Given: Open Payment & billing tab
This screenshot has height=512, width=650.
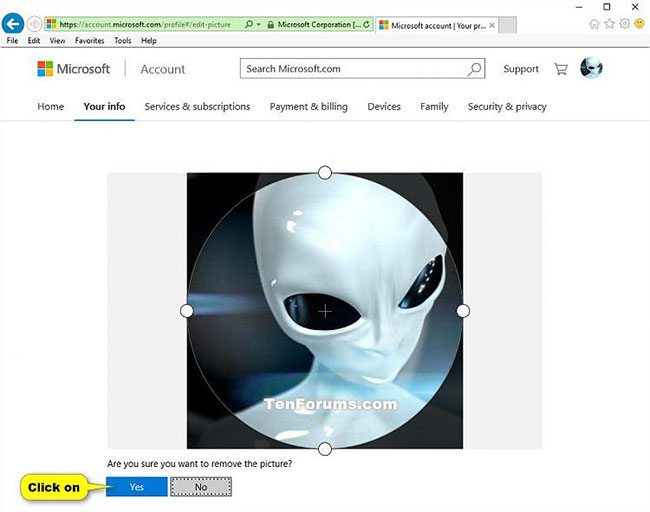Looking at the screenshot, I should coord(309,107).
